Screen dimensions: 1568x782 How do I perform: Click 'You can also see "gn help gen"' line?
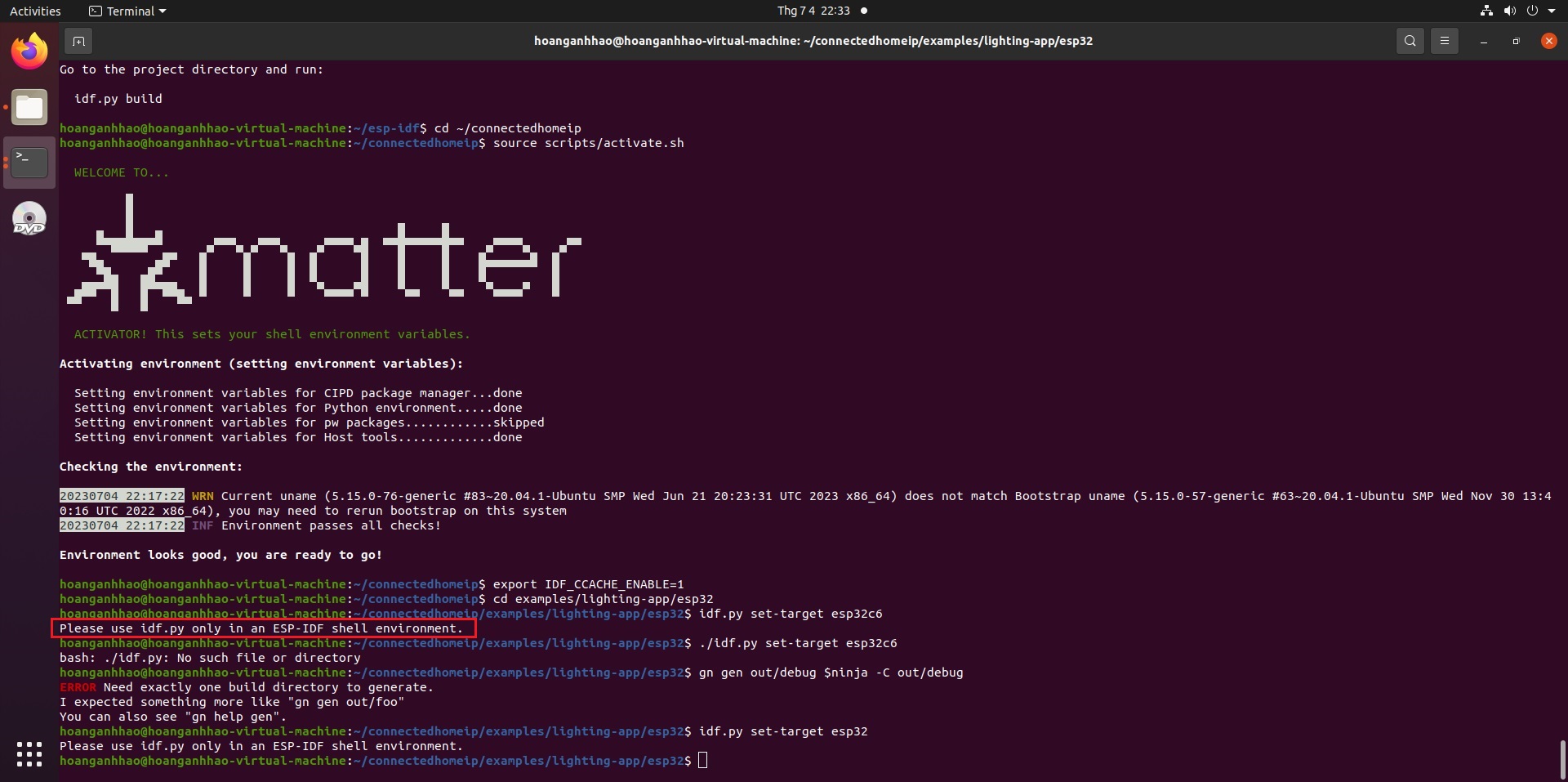tap(173, 717)
